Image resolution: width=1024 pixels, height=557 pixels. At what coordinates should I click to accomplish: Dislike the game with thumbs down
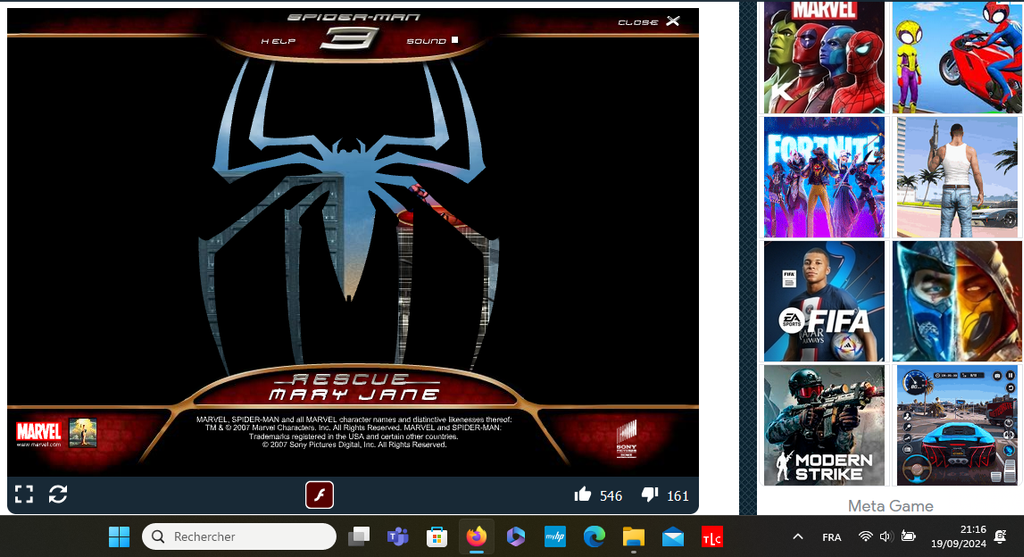click(x=650, y=495)
